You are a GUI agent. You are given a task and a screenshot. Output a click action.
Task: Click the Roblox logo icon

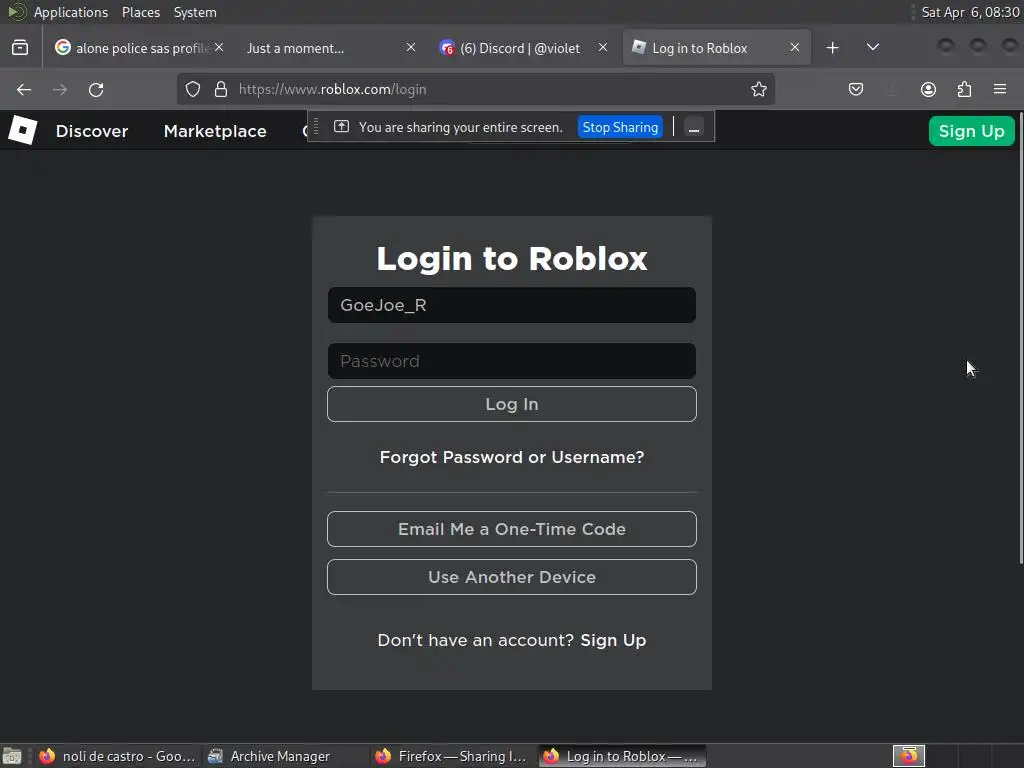23,130
